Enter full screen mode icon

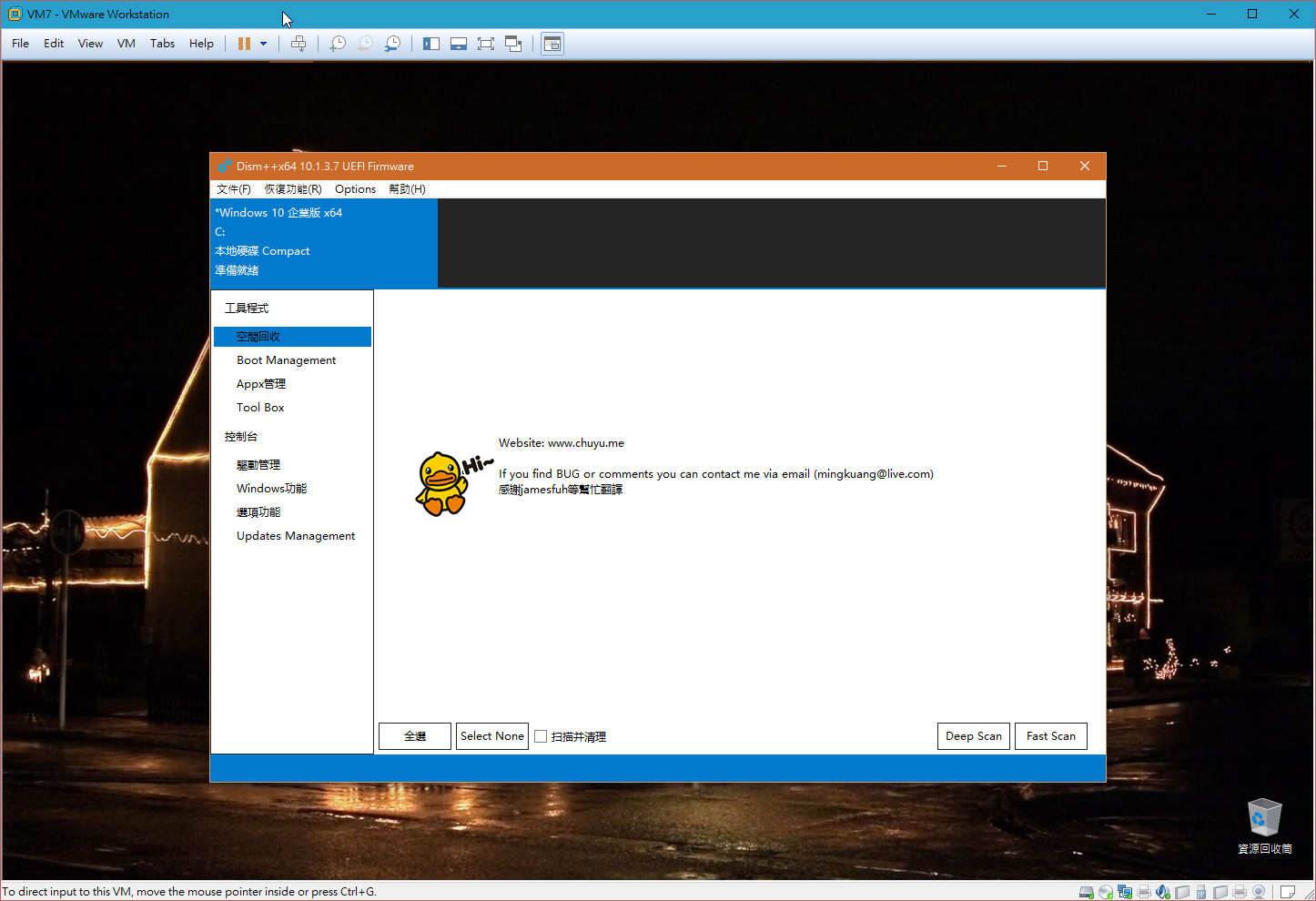tap(486, 44)
